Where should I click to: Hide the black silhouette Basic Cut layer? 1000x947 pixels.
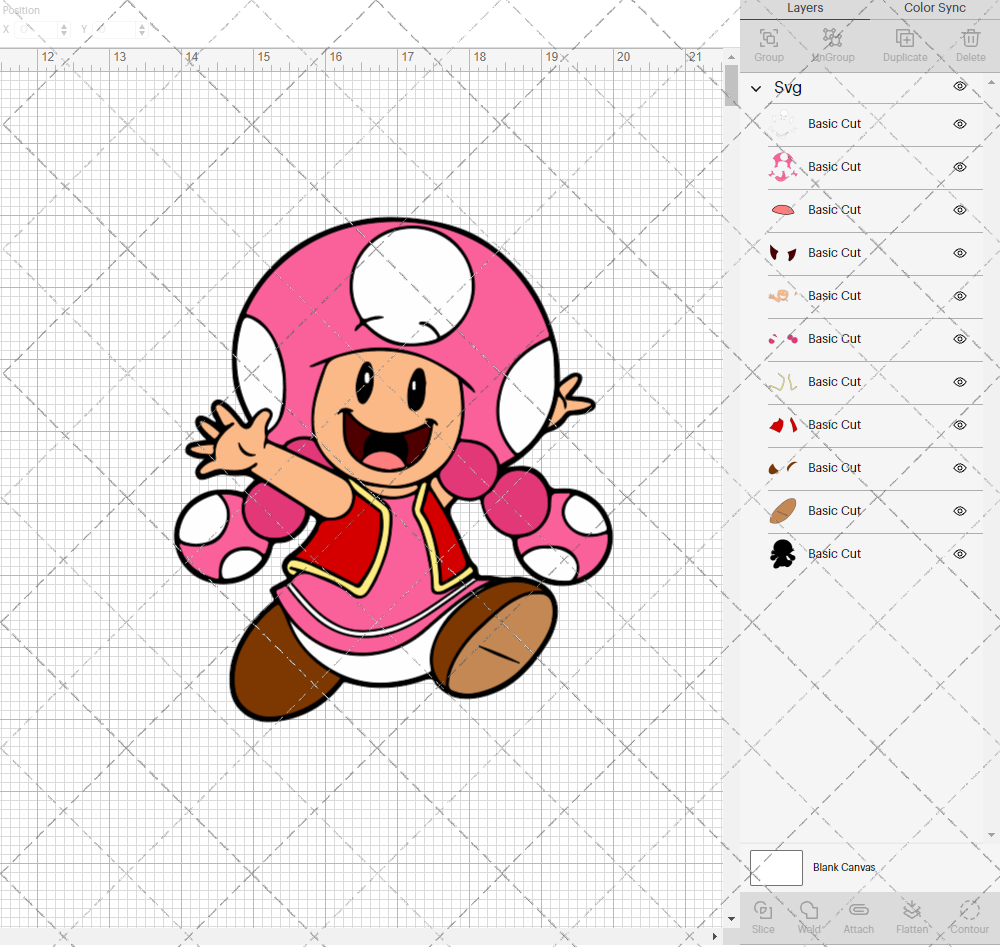(x=959, y=554)
